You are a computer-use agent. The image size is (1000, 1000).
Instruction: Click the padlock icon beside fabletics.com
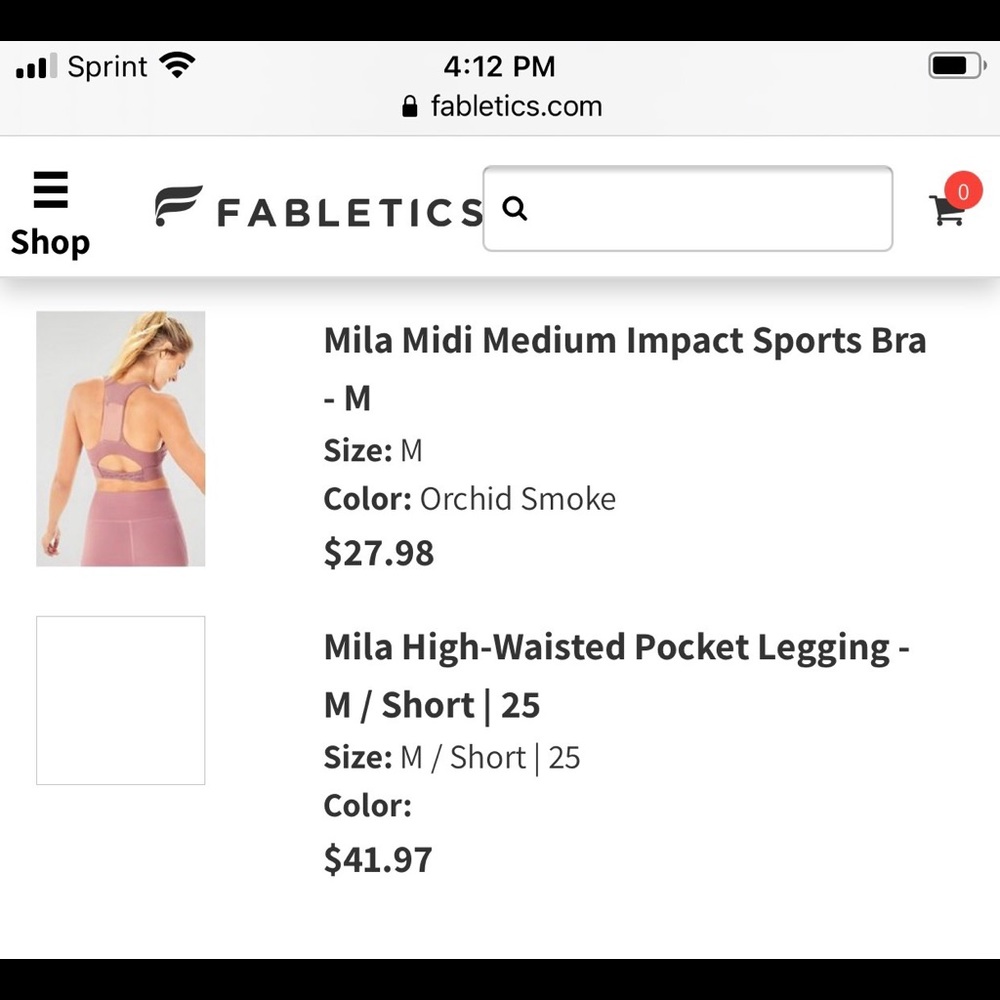(410, 106)
